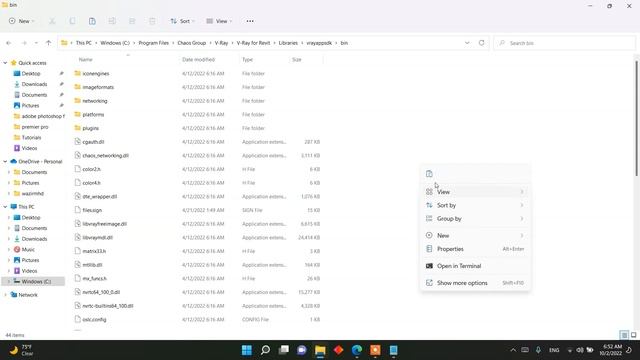Viewport: 640px width, 360px height.
Task: Choose Properties from context menu
Action: pos(475,249)
